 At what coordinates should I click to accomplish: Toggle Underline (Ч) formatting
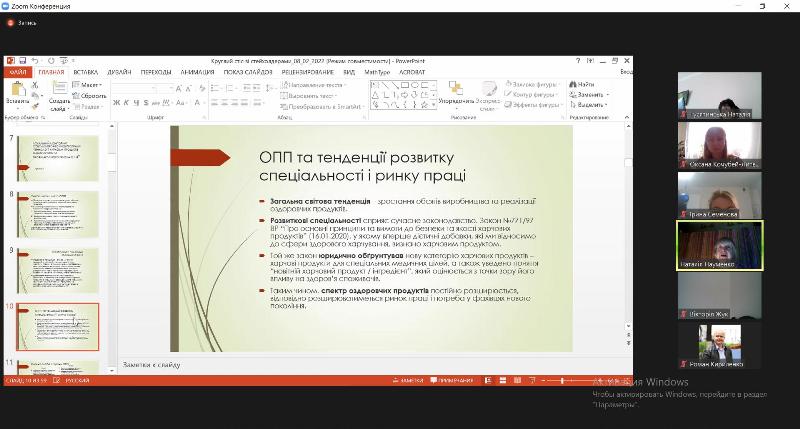(136, 103)
